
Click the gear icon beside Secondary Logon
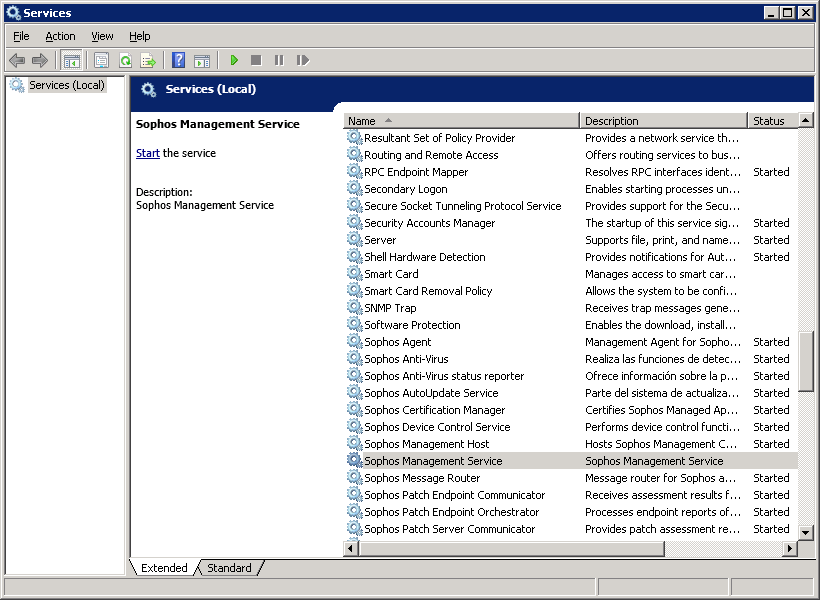(x=355, y=188)
